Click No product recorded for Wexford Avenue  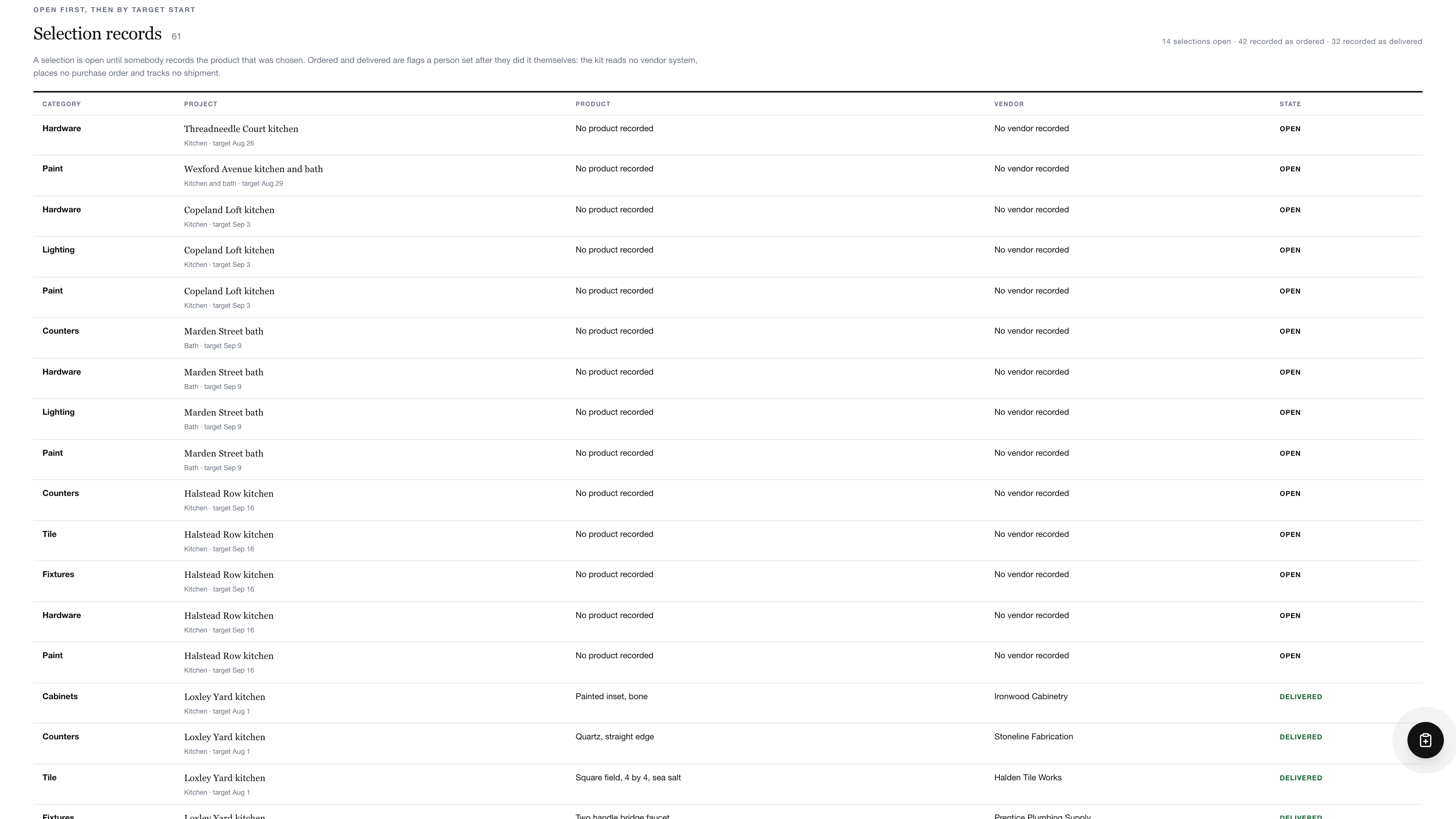point(614,168)
